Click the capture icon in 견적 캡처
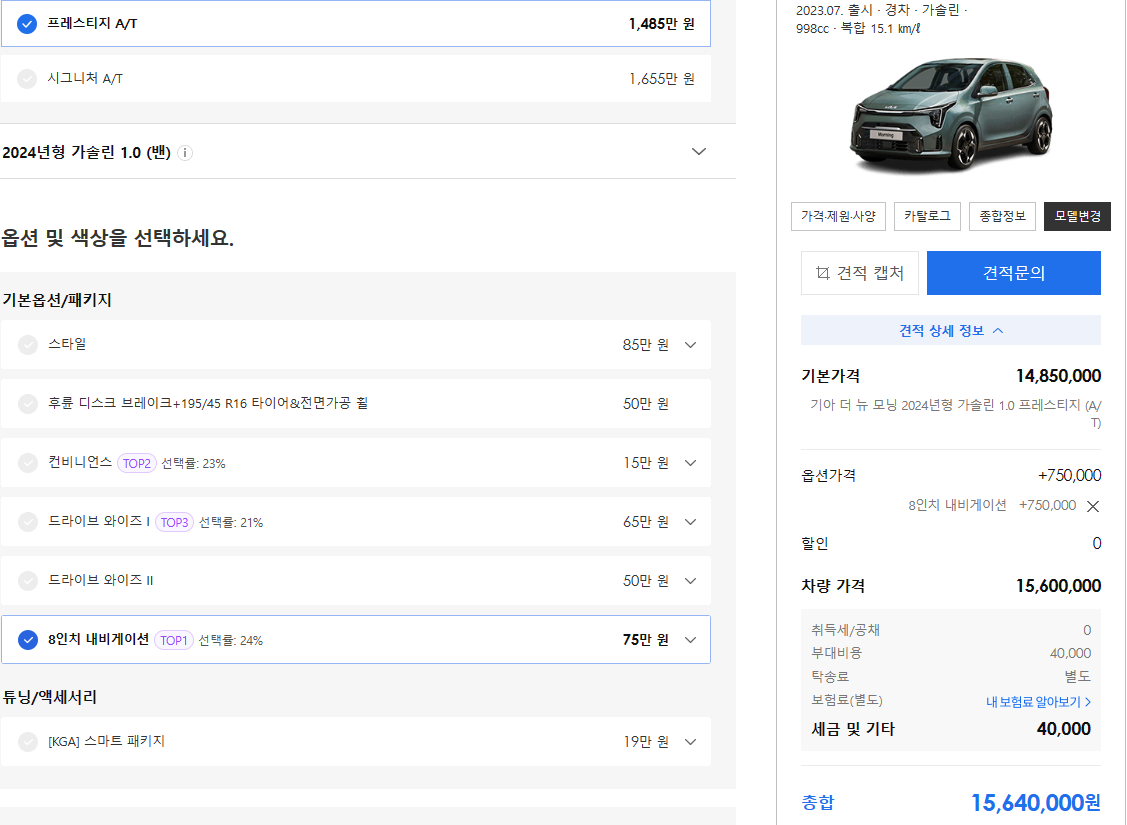This screenshot has width=1127, height=825. coord(822,273)
